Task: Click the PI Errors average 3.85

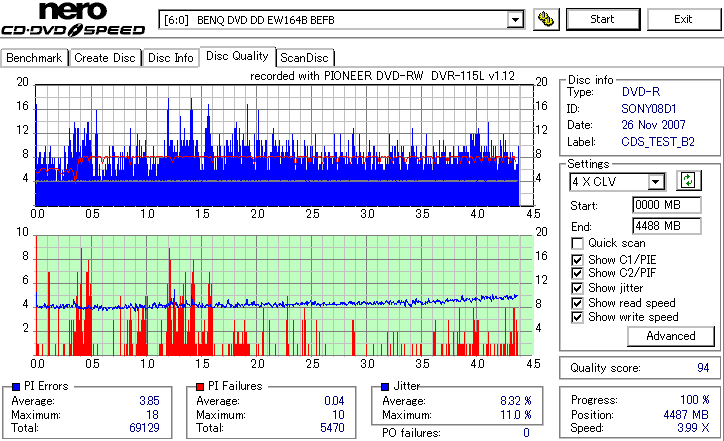Action: [149, 401]
